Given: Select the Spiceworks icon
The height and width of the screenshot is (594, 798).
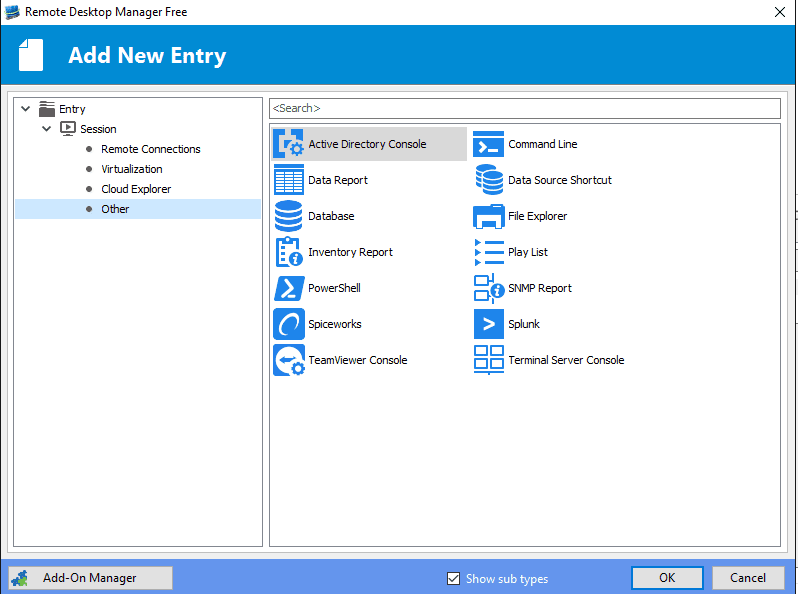Looking at the screenshot, I should tap(289, 324).
